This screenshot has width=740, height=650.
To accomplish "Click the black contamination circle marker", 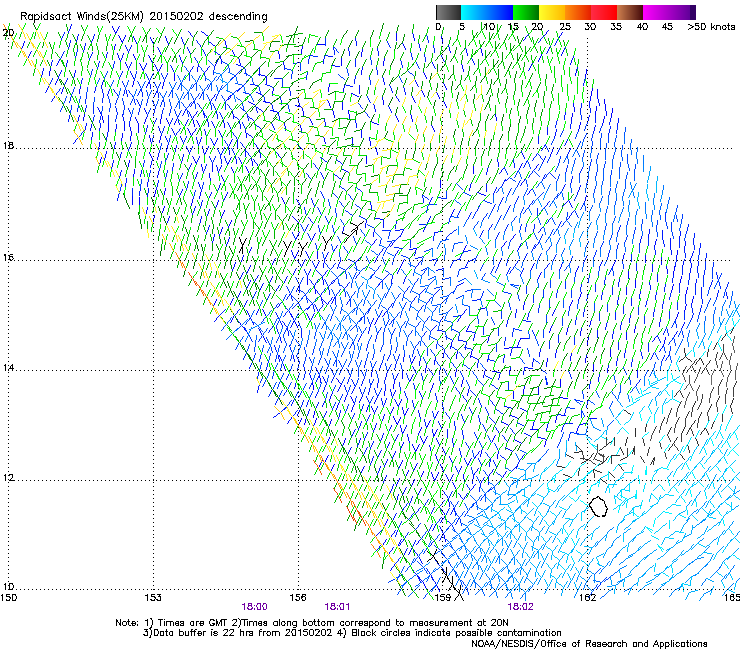I will pos(598,506).
